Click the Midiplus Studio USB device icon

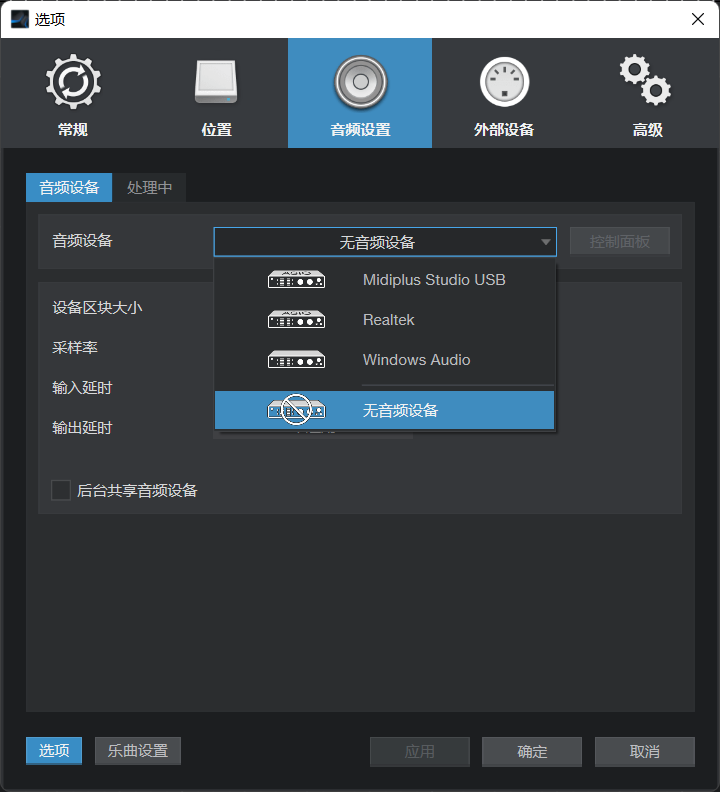point(297,279)
